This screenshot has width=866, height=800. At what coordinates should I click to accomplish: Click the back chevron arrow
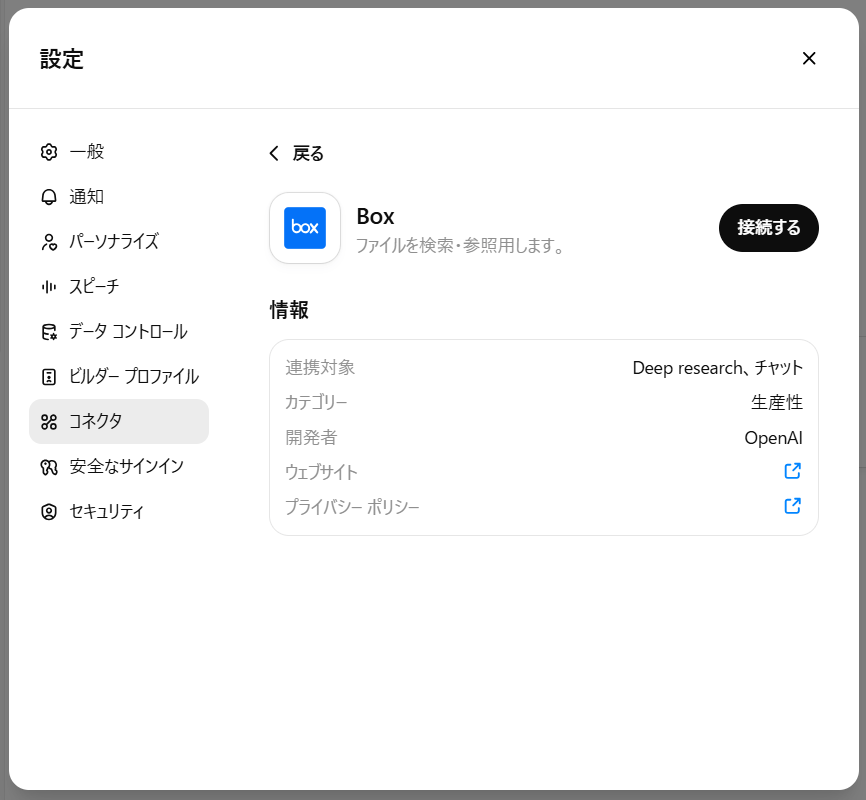click(274, 154)
